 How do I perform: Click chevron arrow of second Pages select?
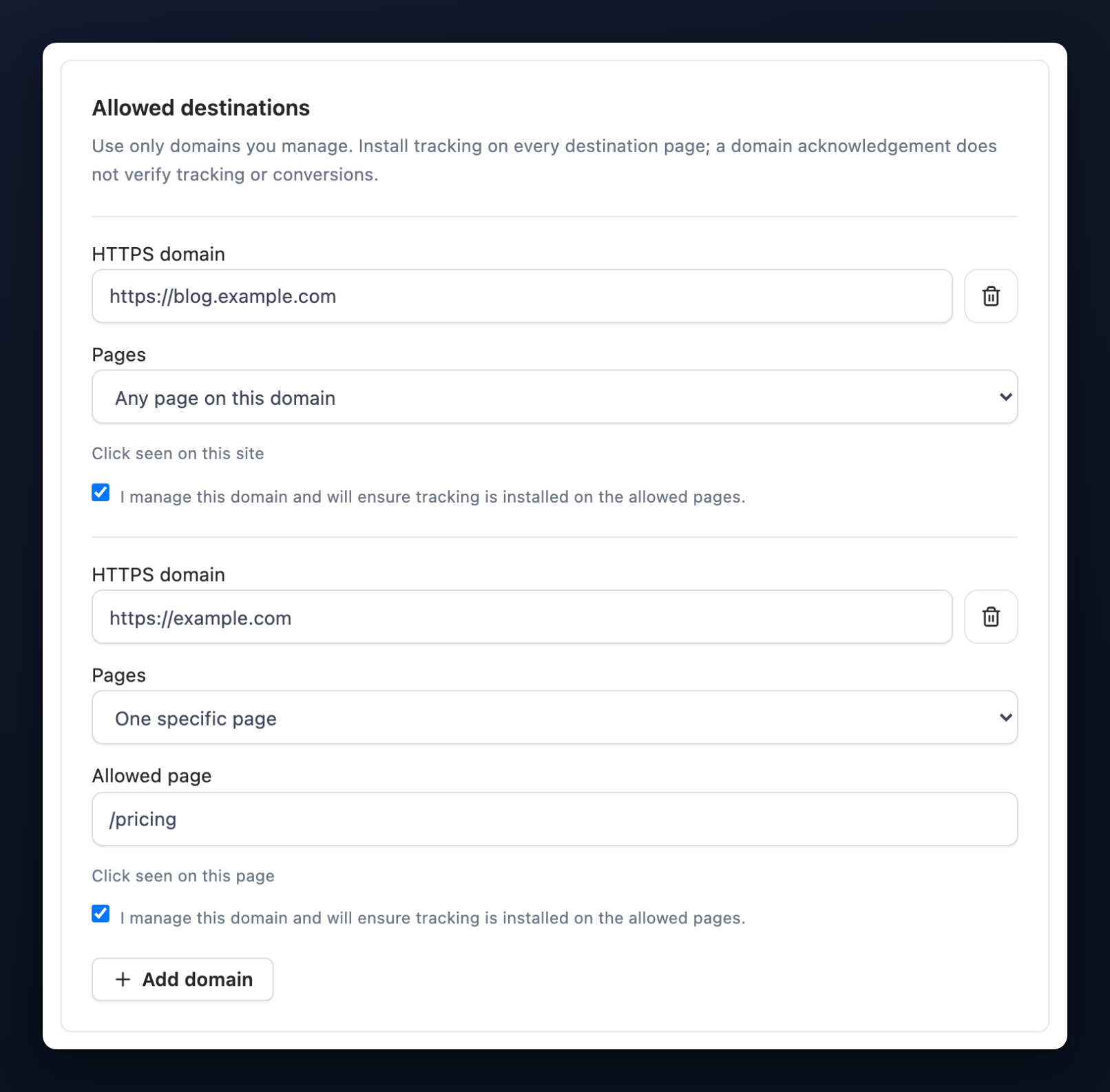coord(1005,717)
